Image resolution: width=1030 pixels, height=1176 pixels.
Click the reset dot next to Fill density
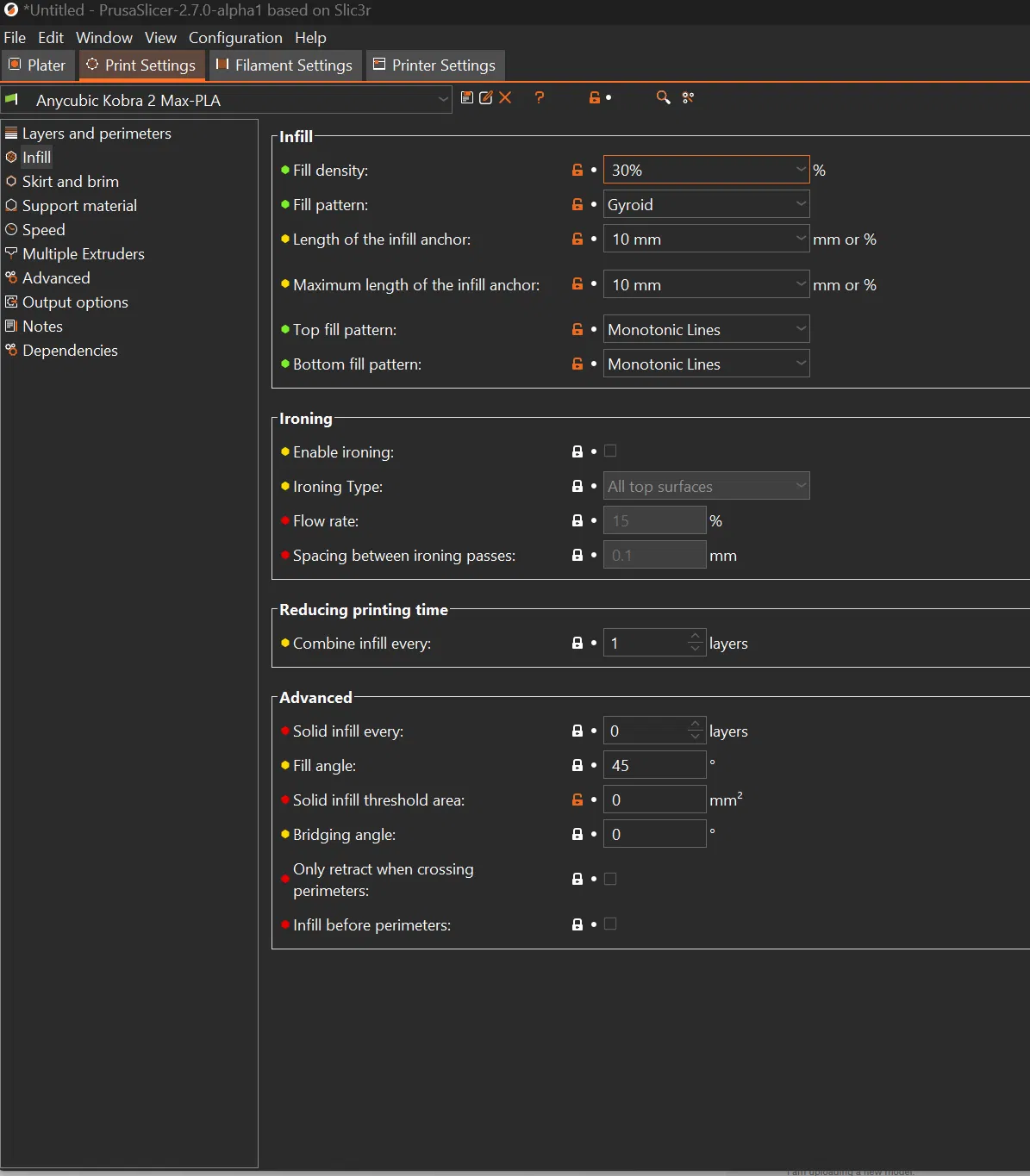[x=594, y=170]
